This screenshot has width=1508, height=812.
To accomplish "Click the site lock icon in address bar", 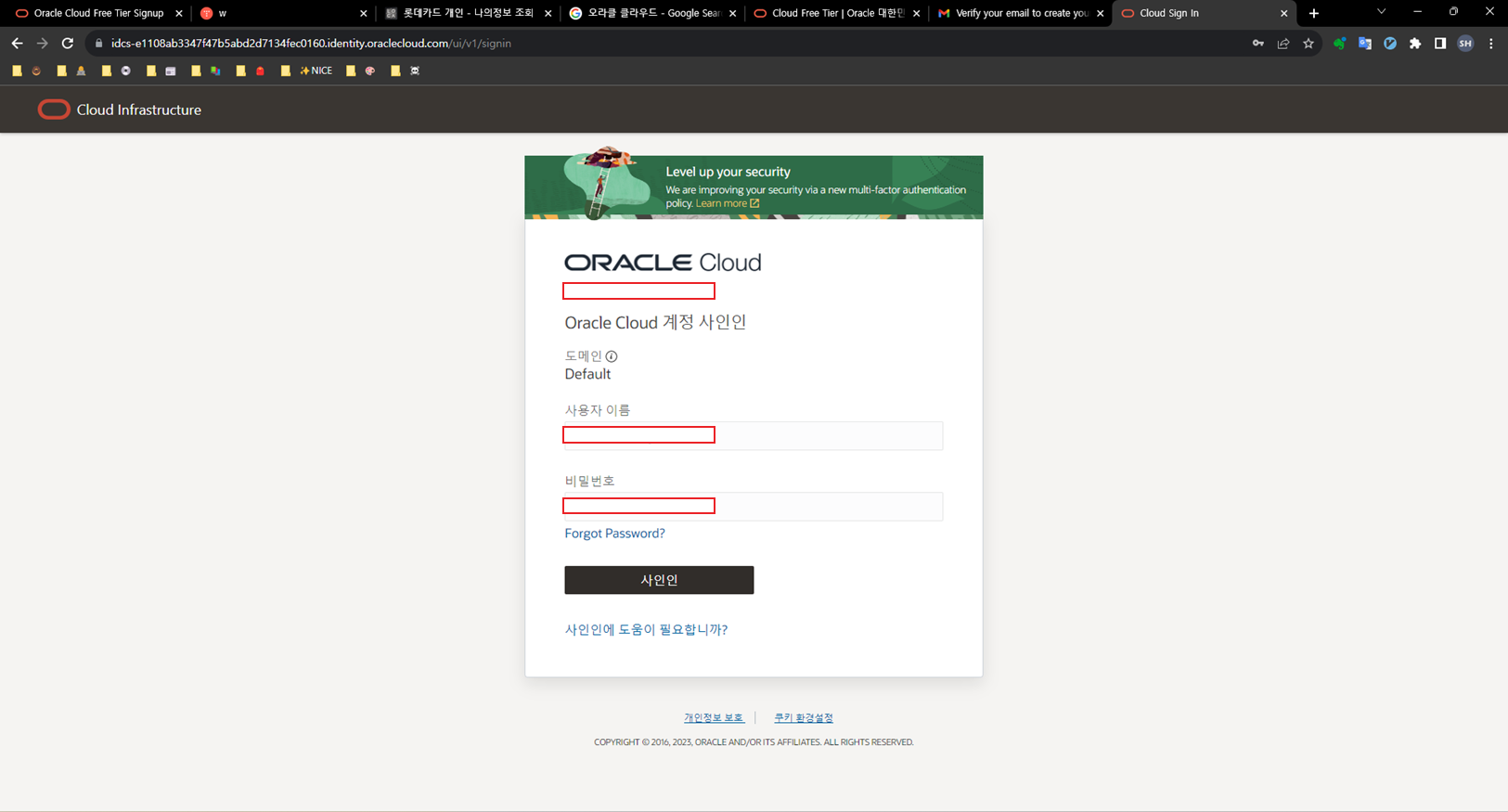I will [99, 44].
